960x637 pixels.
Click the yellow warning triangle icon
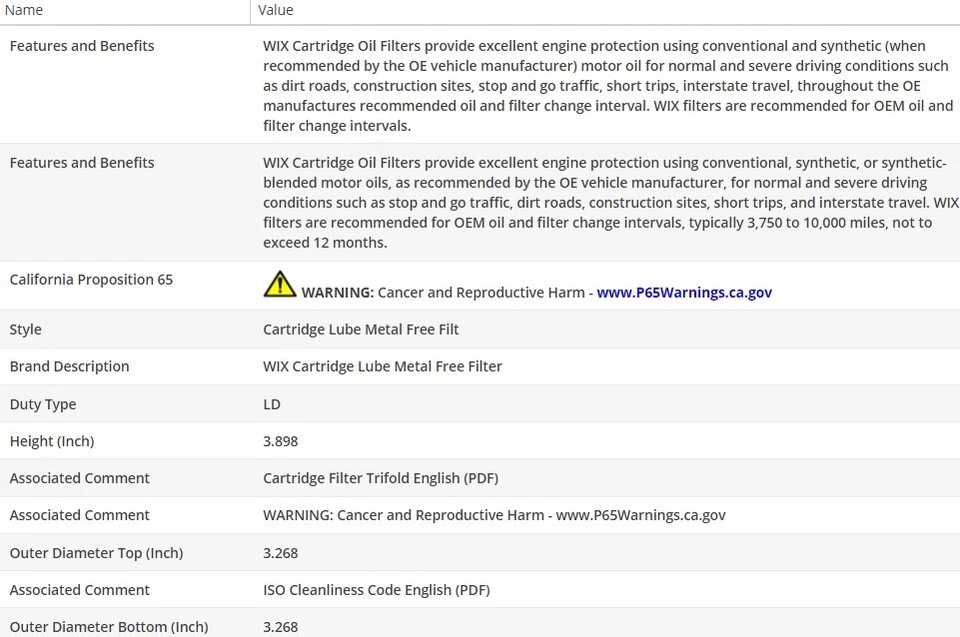click(280, 285)
